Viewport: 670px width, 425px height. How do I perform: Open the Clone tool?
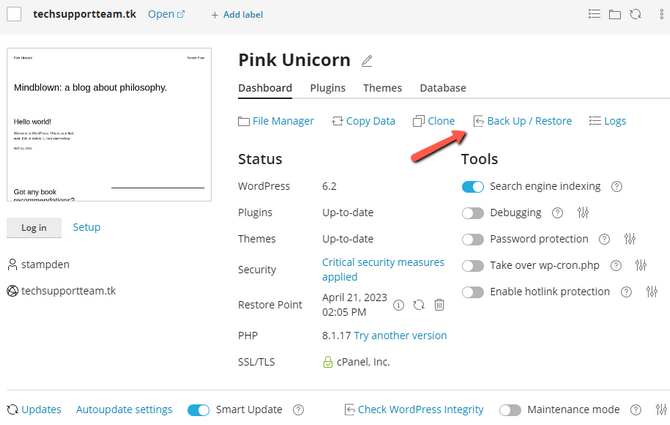[419, 121]
